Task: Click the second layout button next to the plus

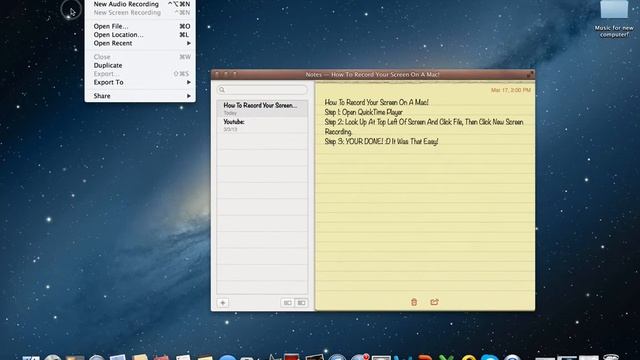Action: coord(301,303)
